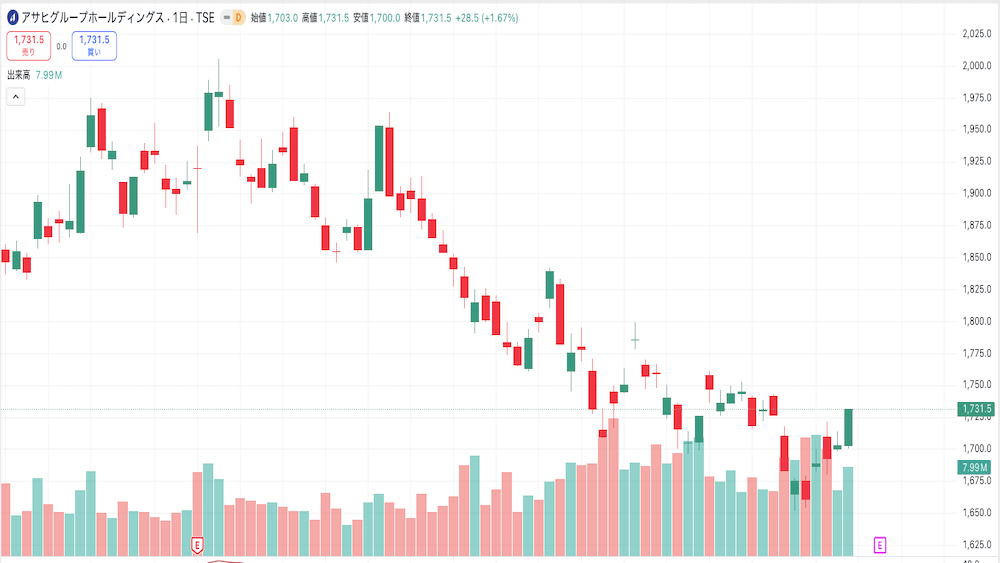Viewport: 1000px width, 563px height.
Task: Click the orange D delayed-data badge
Action: pyautogui.click(x=238, y=17)
